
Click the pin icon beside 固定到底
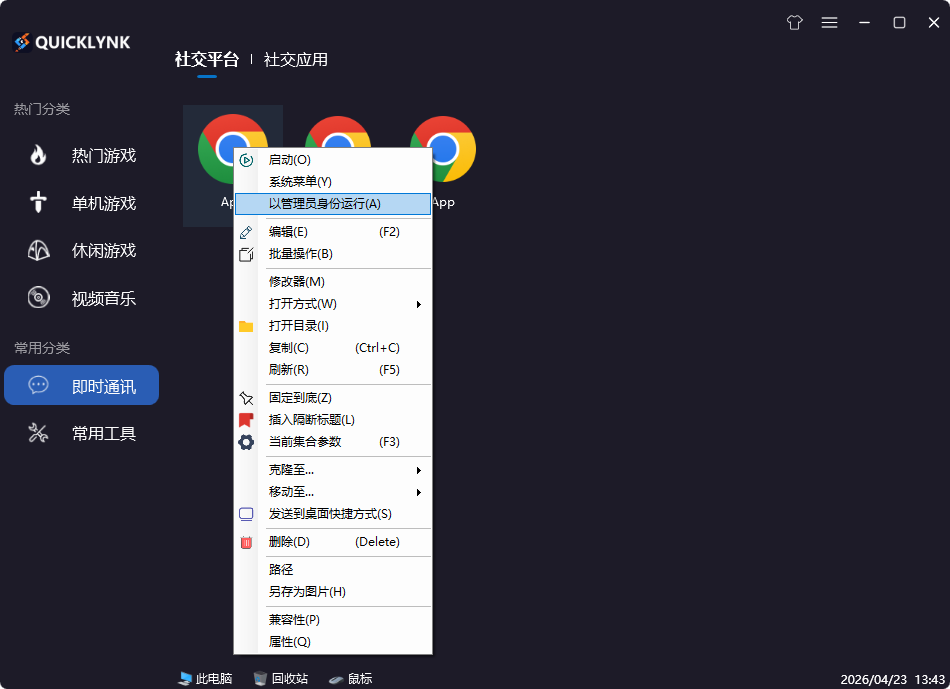click(246, 397)
